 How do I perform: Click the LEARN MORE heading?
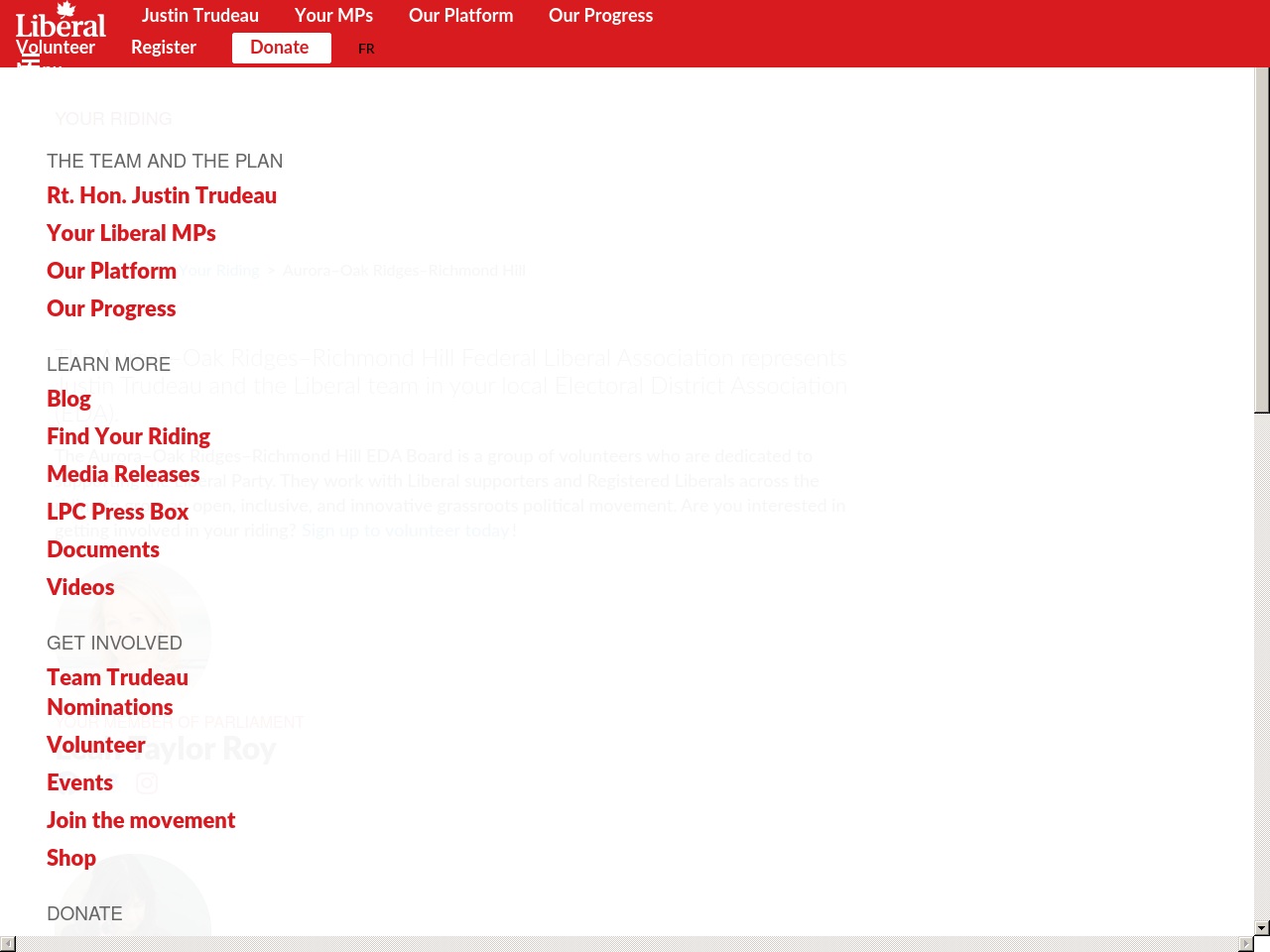(x=108, y=364)
